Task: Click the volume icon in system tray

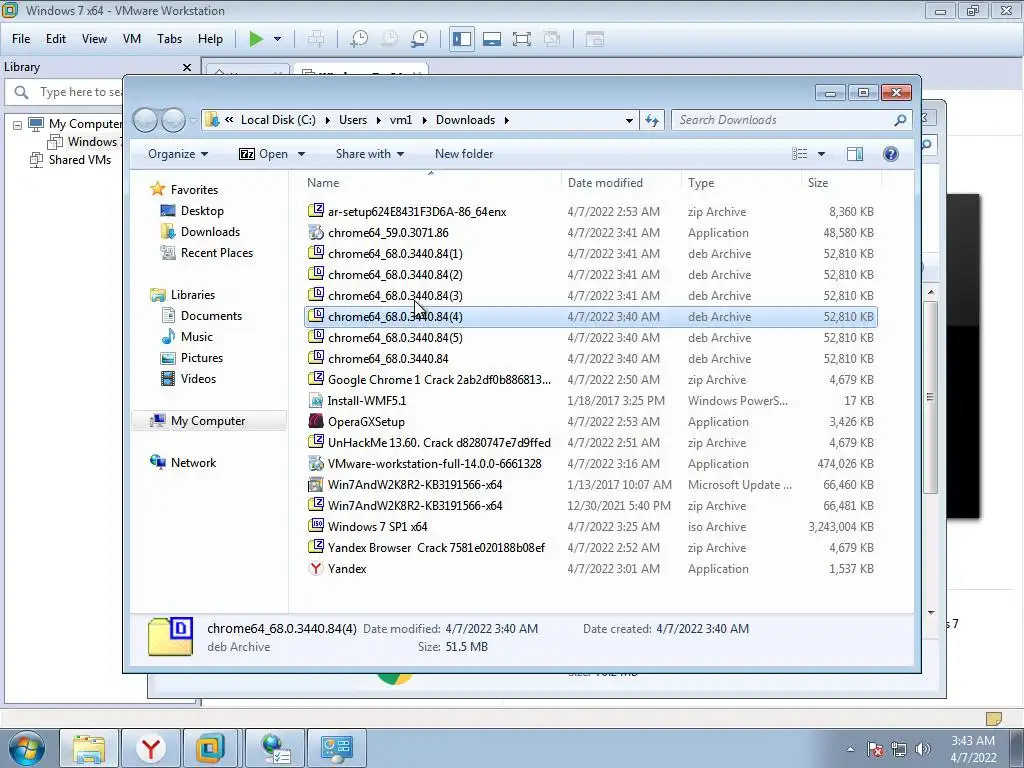Action: [923, 749]
